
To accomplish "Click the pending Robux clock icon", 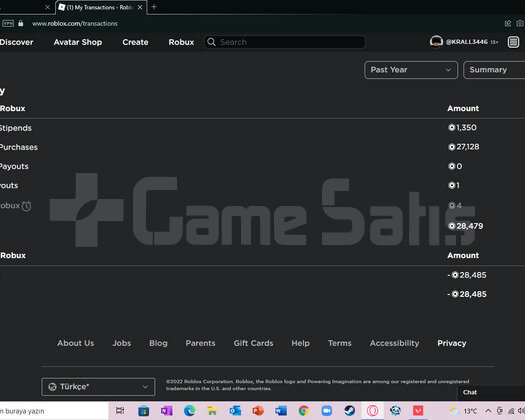I will pos(26,206).
